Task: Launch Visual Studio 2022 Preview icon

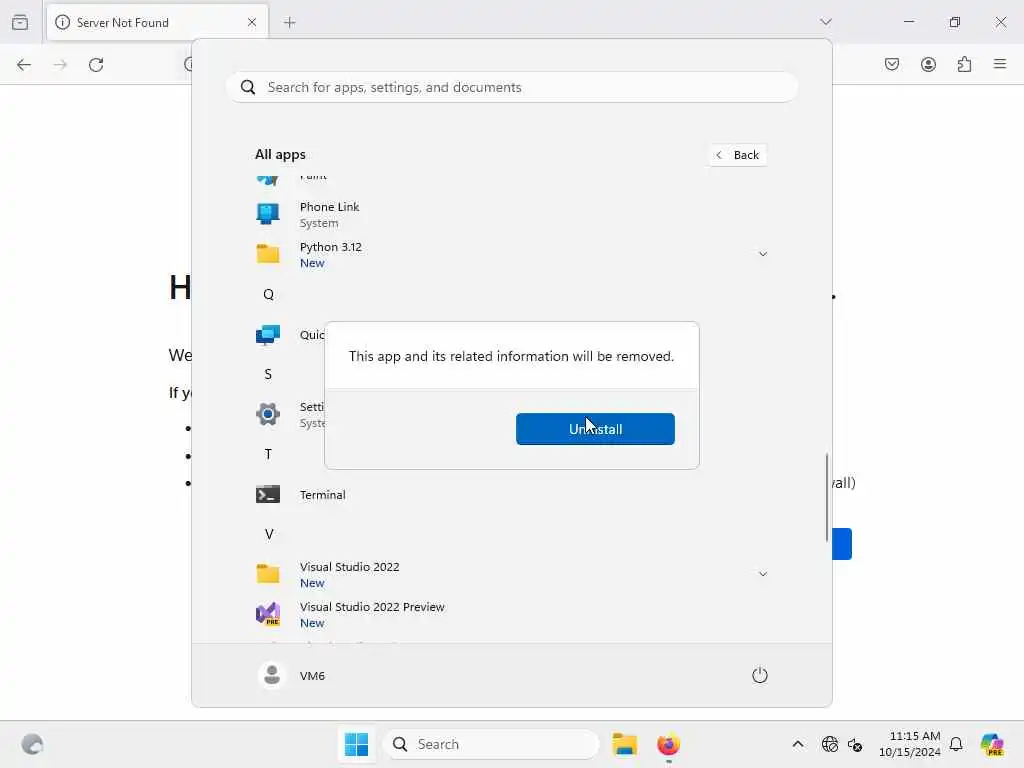Action: [x=268, y=614]
